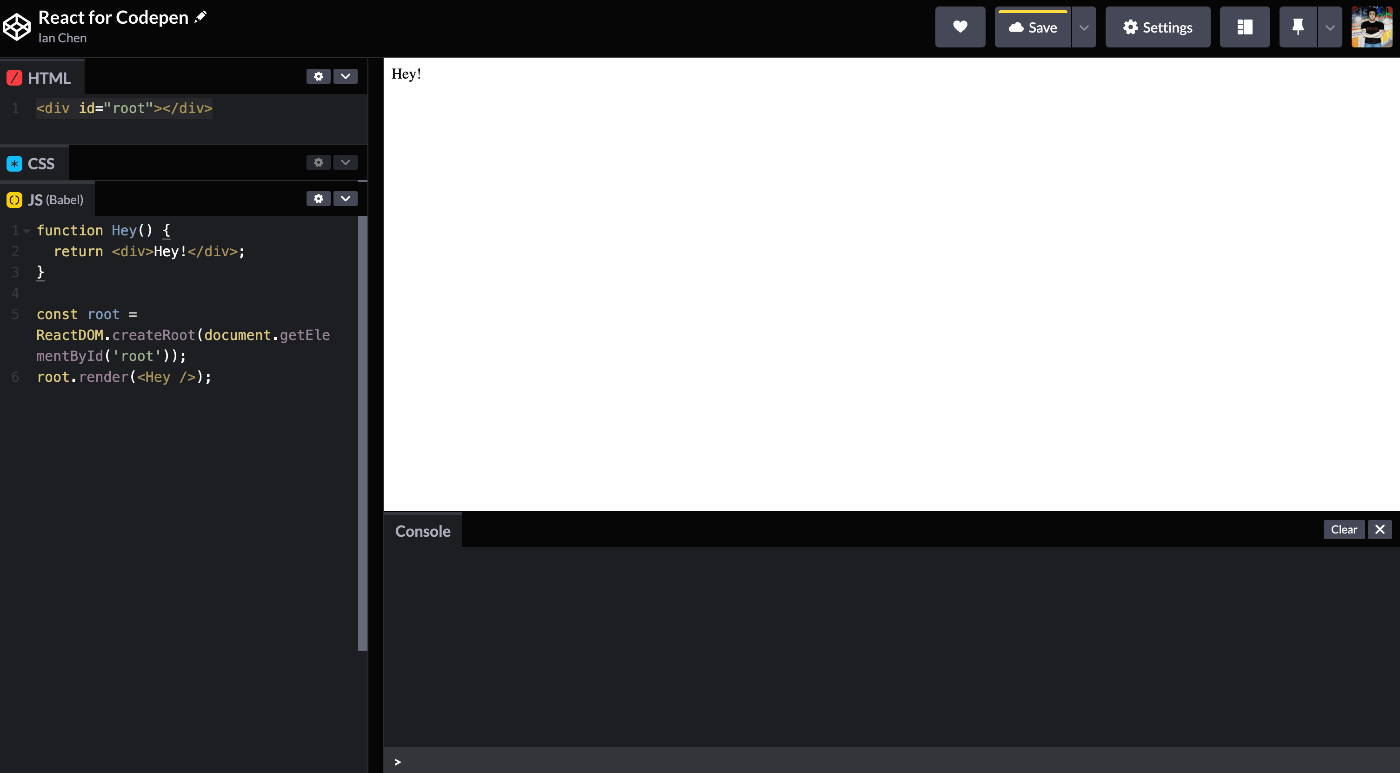The width and height of the screenshot is (1400, 773).
Task: Change editor layout view icon
Action: 1245,27
